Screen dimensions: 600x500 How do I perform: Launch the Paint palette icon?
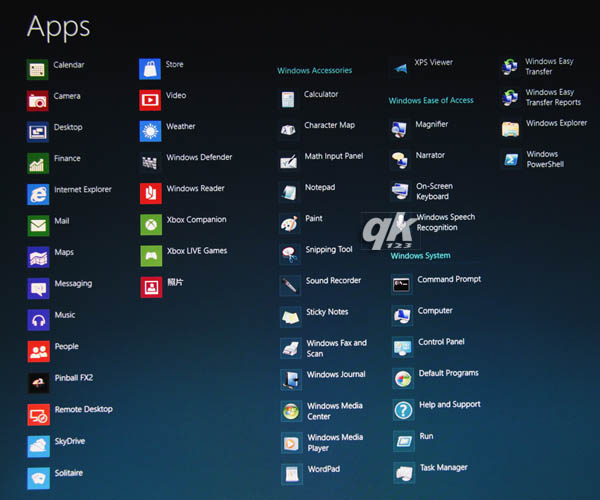290,224
